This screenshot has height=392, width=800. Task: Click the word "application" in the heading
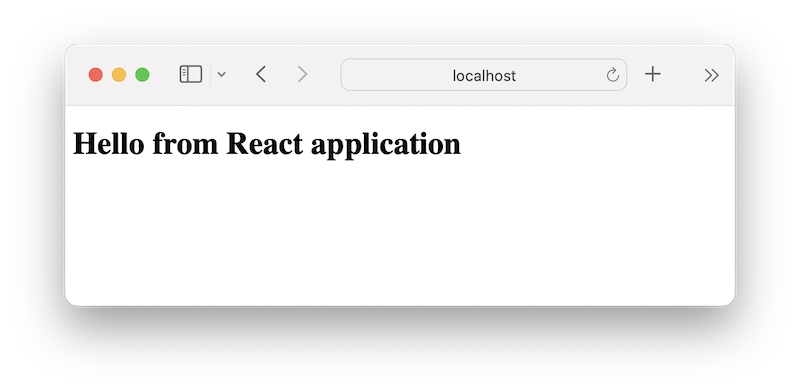[x=386, y=145]
